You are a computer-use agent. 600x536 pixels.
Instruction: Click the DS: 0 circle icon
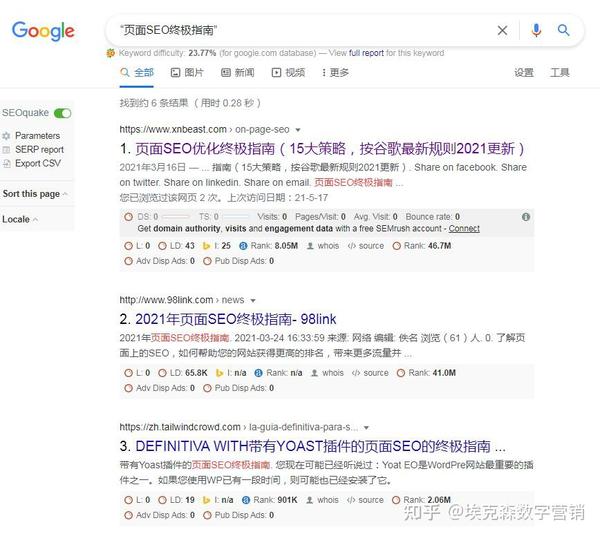pyautogui.click(x=129, y=217)
